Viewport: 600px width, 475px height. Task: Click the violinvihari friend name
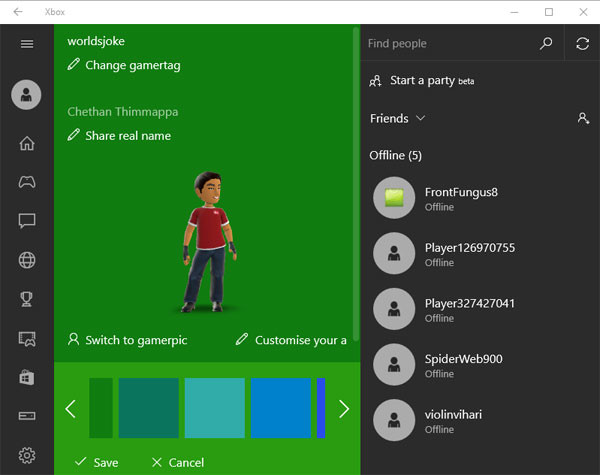coord(453,414)
